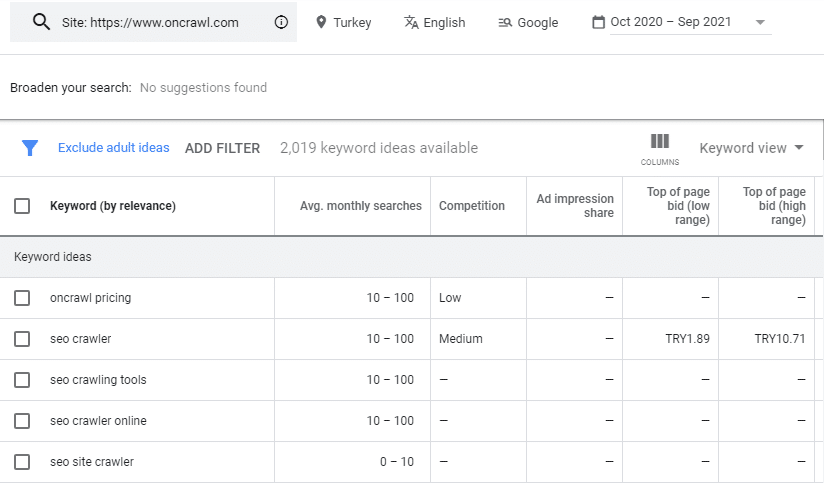Sort by Competition column header
This screenshot has height=483, width=824.
(x=471, y=205)
